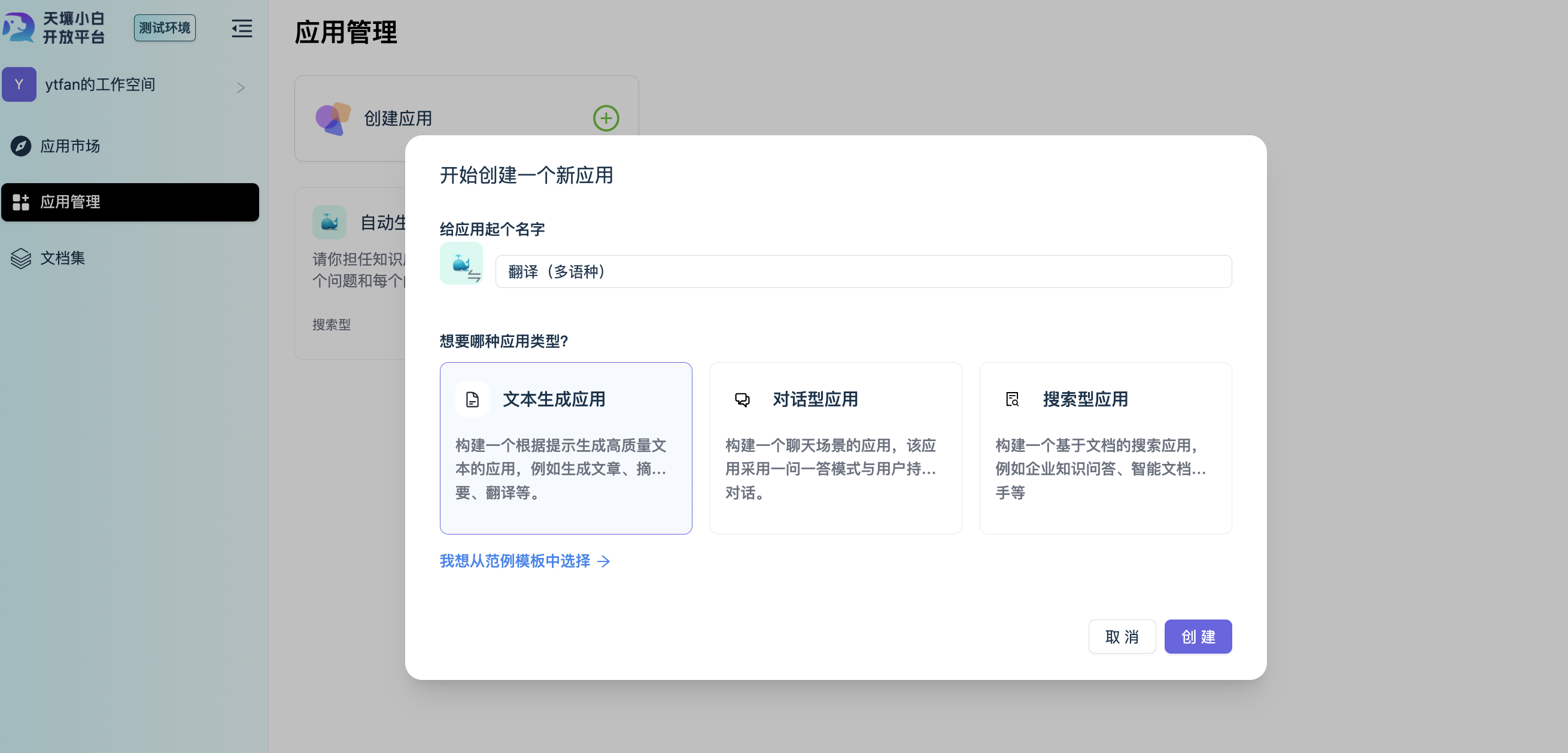The width and height of the screenshot is (1568, 753).
Task: Click the green plus icon on 创建应用
Action: click(x=606, y=118)
